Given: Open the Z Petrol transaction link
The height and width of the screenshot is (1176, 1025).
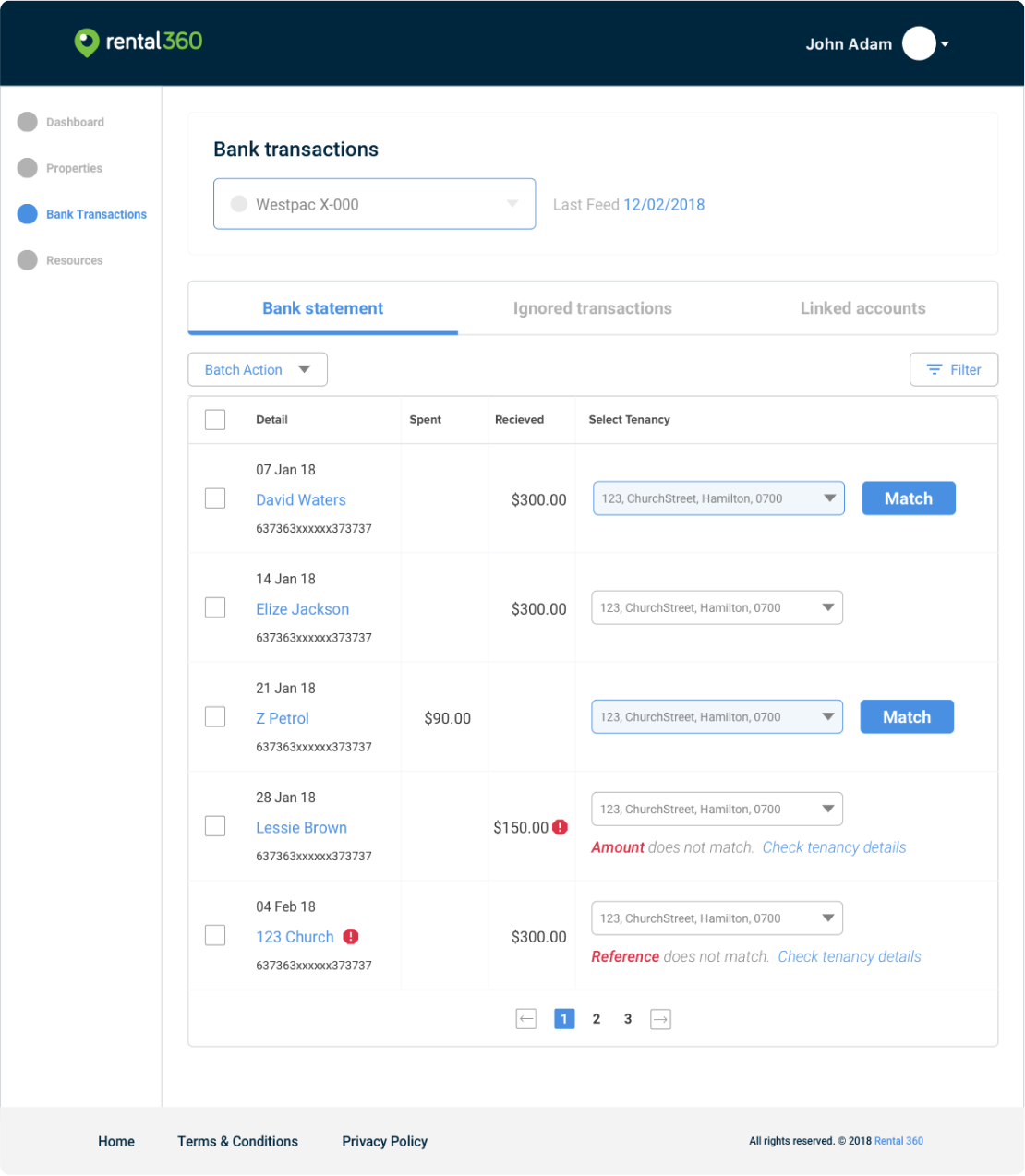Looking at the screenshot, I should pyautogui.click(x=283, y=718).
